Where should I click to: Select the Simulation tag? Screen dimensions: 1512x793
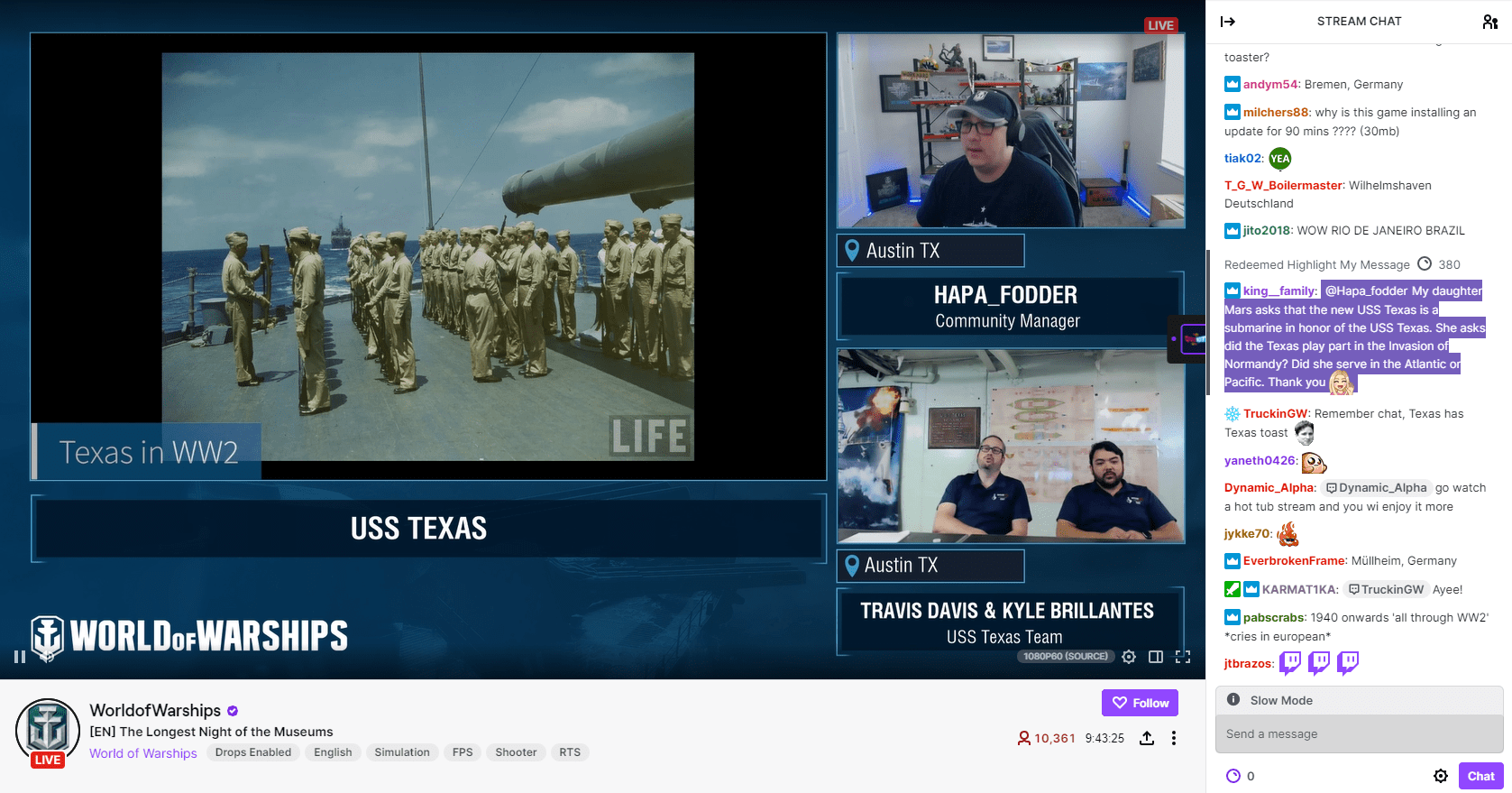click(402, 752)
